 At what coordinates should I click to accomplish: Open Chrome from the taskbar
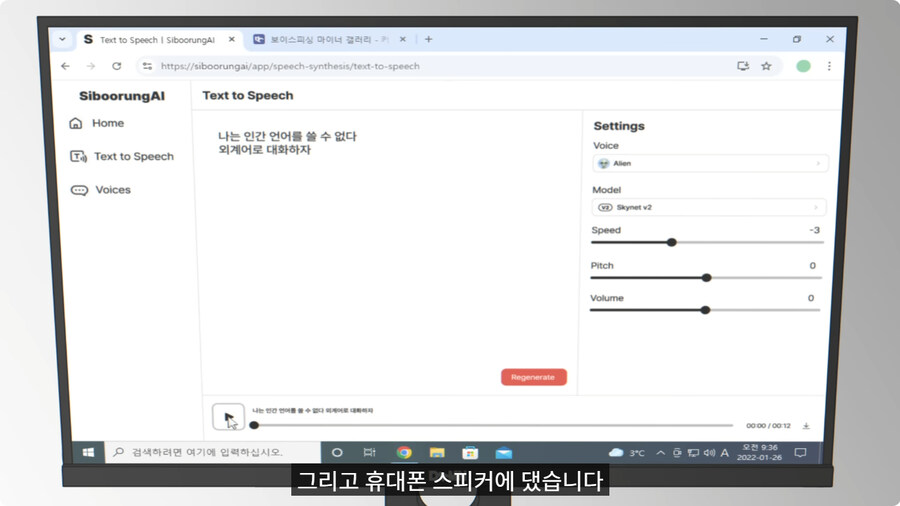[404, 453]
